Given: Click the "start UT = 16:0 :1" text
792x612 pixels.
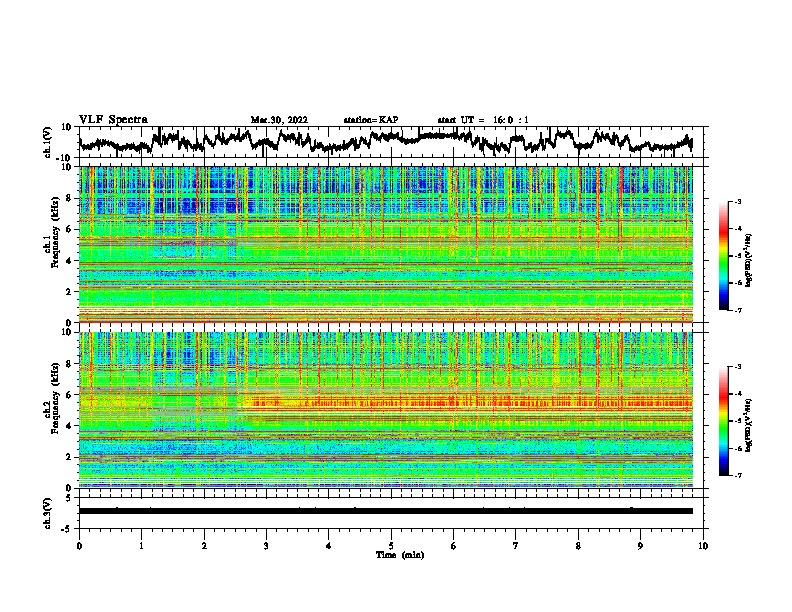Looking at the screenshot, I should [x=483, y=120].
